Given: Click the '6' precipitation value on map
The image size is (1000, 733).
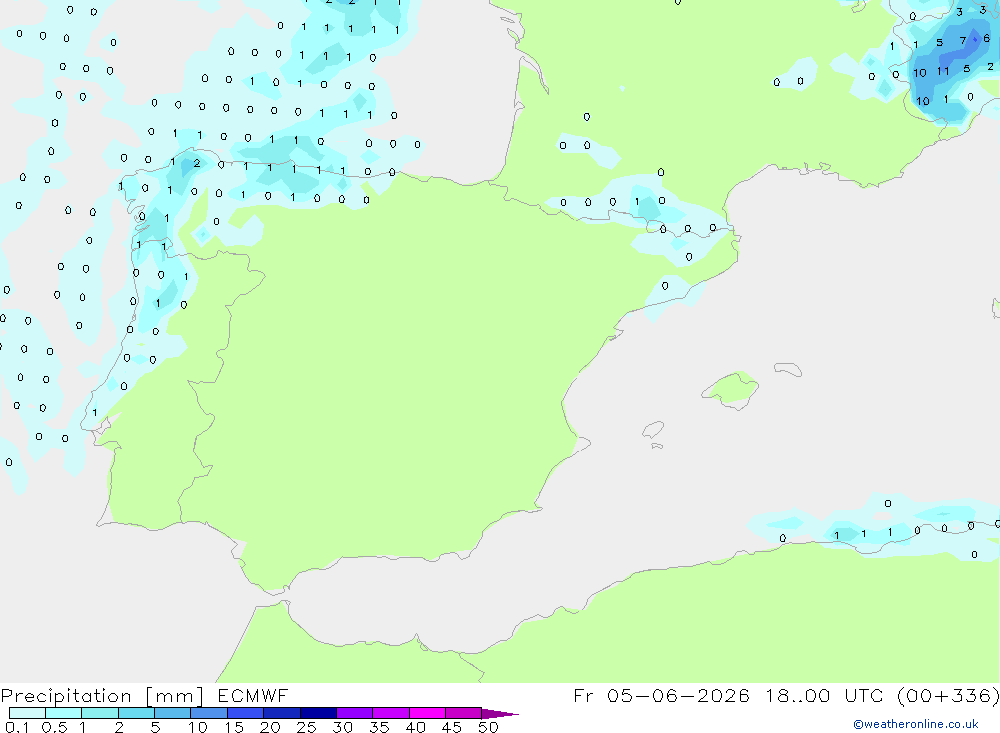Looking at the screenshot, I should click(x=987, y=38).
